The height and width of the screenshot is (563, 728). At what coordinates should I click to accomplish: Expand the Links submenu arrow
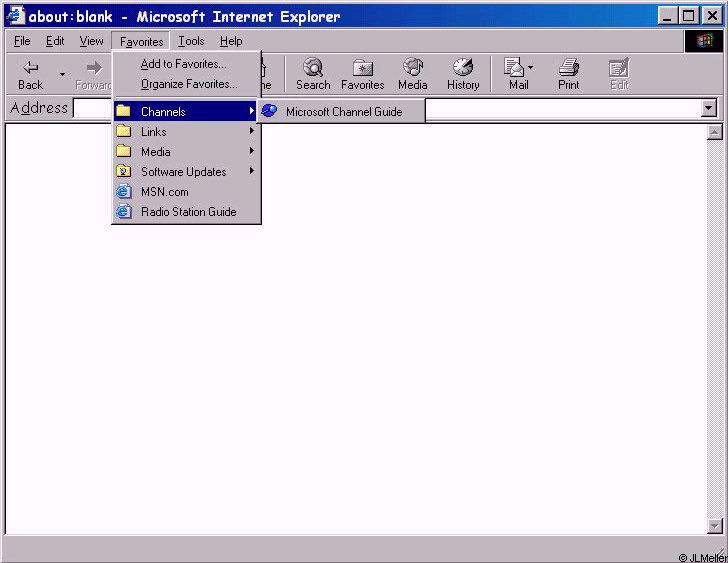click(252, 131)
